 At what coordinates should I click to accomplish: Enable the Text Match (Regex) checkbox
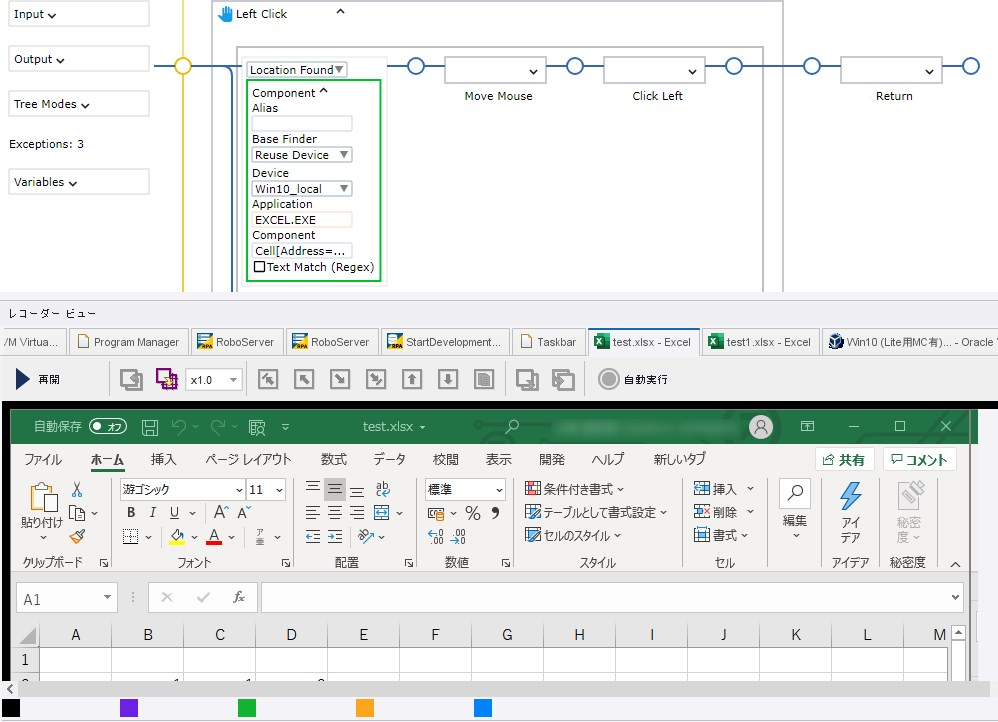(x=259, y=267)
